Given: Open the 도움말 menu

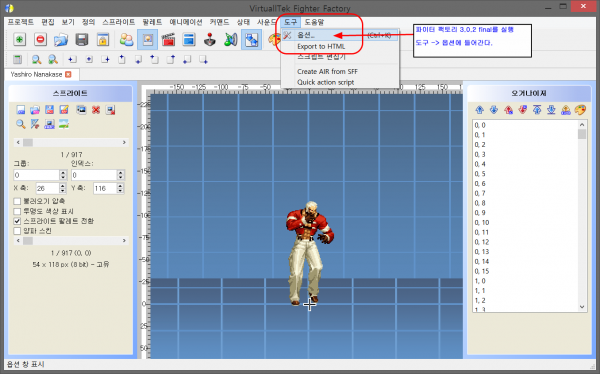Looking at the screenshot, I should (314, 22).
